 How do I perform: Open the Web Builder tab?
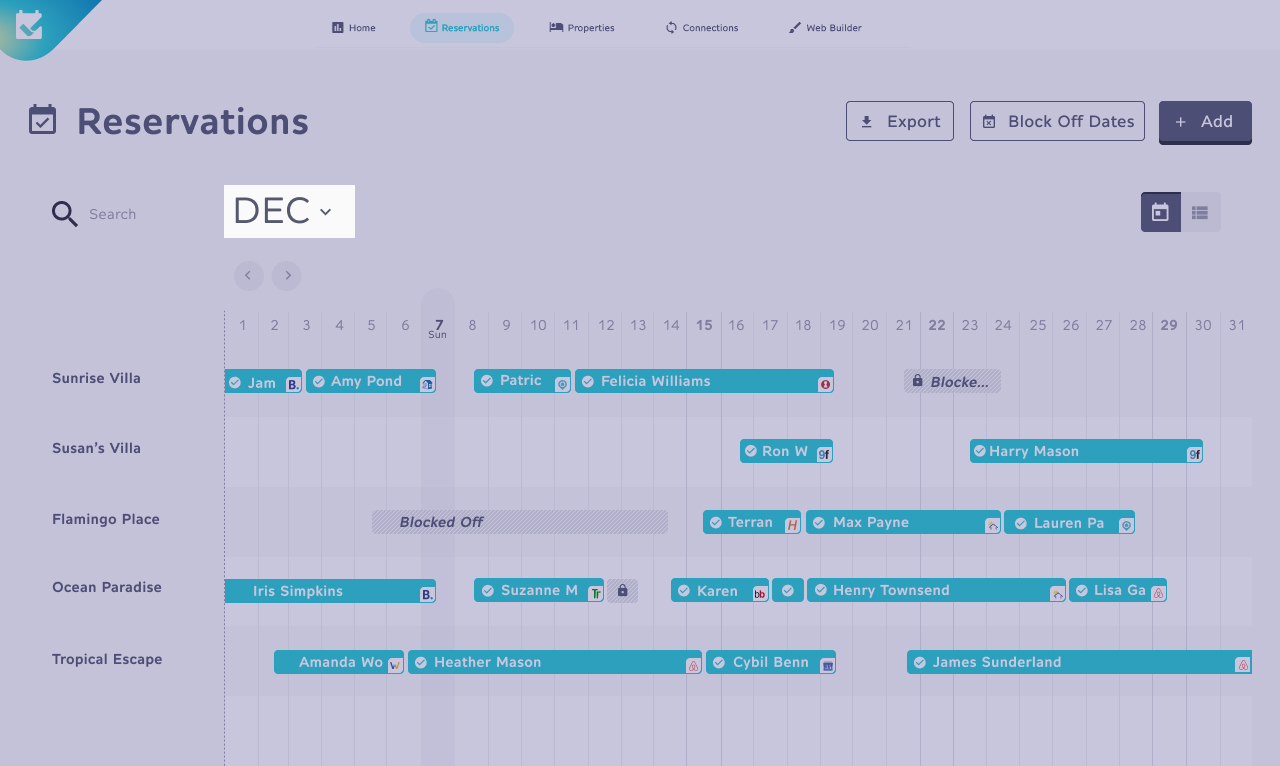825,28
